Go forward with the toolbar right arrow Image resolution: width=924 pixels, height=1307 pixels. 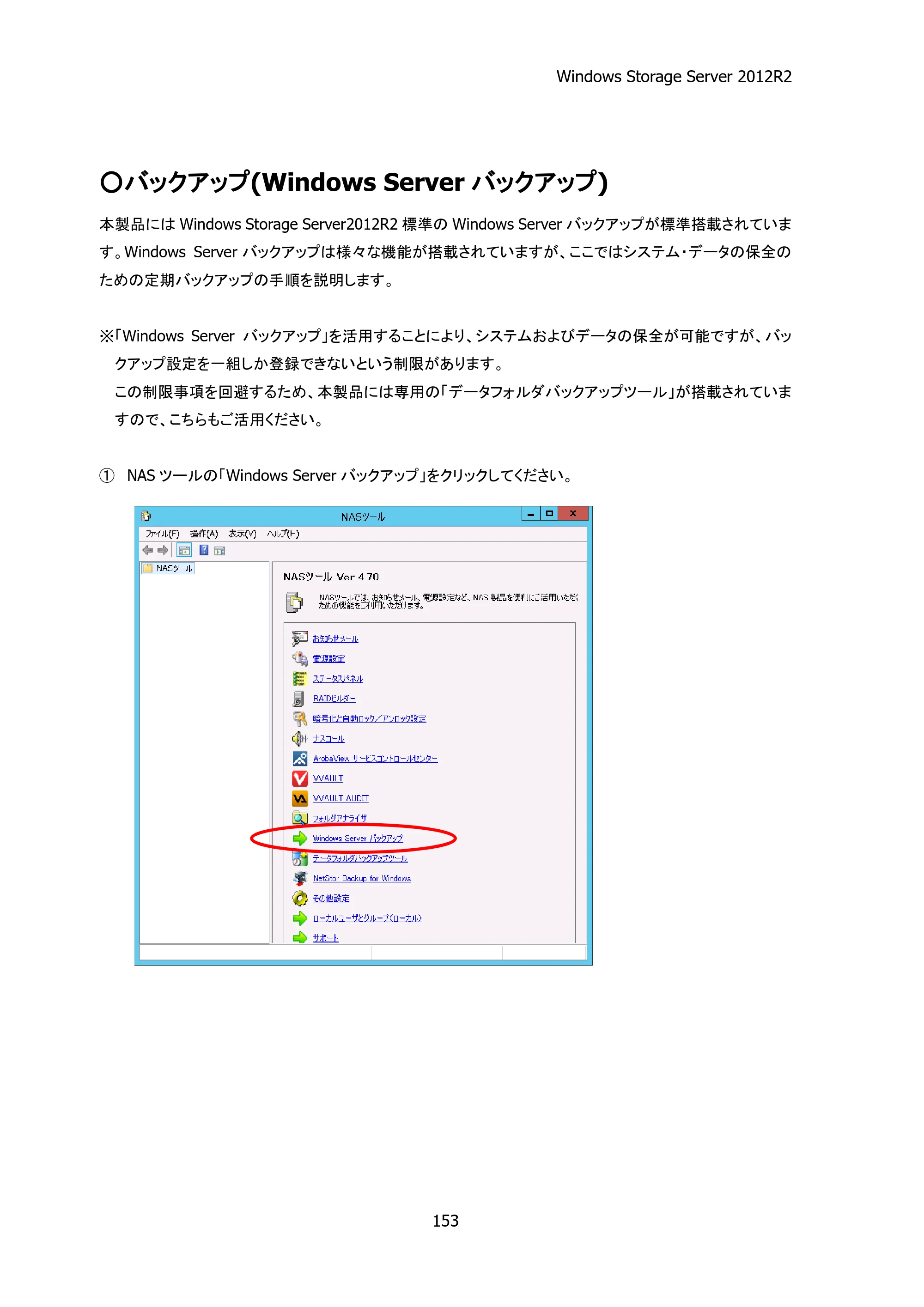click(163, 550)
